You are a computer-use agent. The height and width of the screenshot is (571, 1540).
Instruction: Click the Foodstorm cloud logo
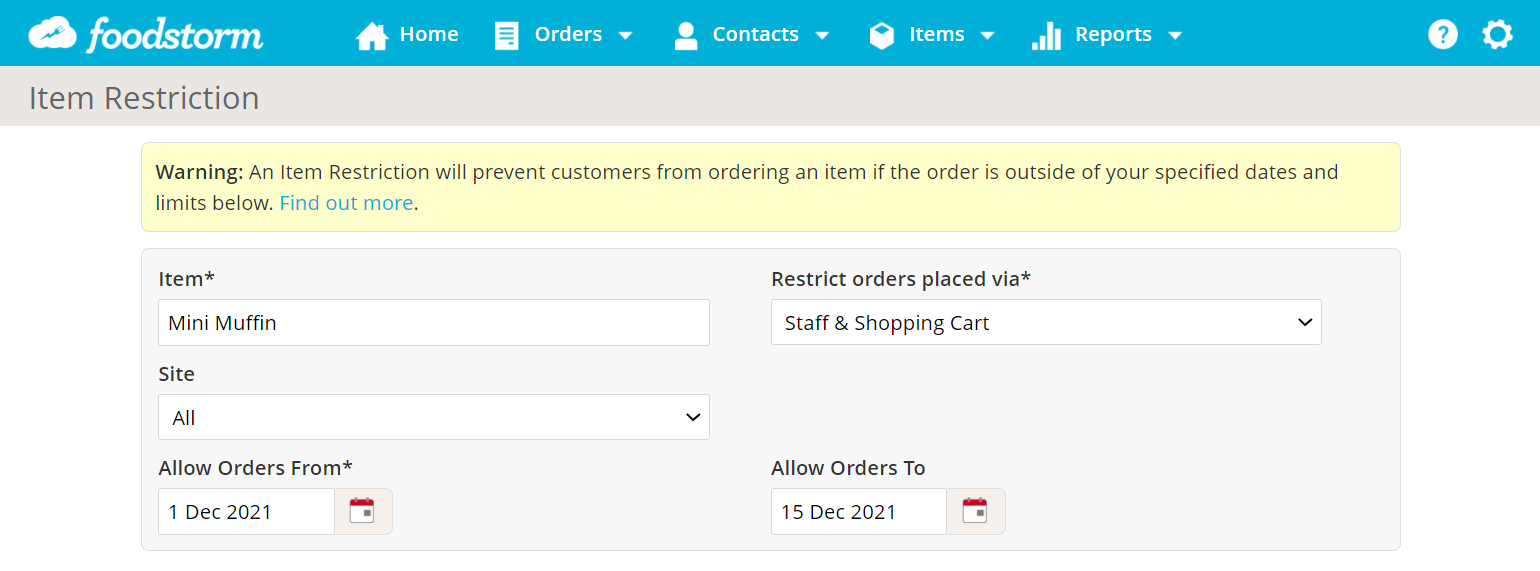(52, 34)
